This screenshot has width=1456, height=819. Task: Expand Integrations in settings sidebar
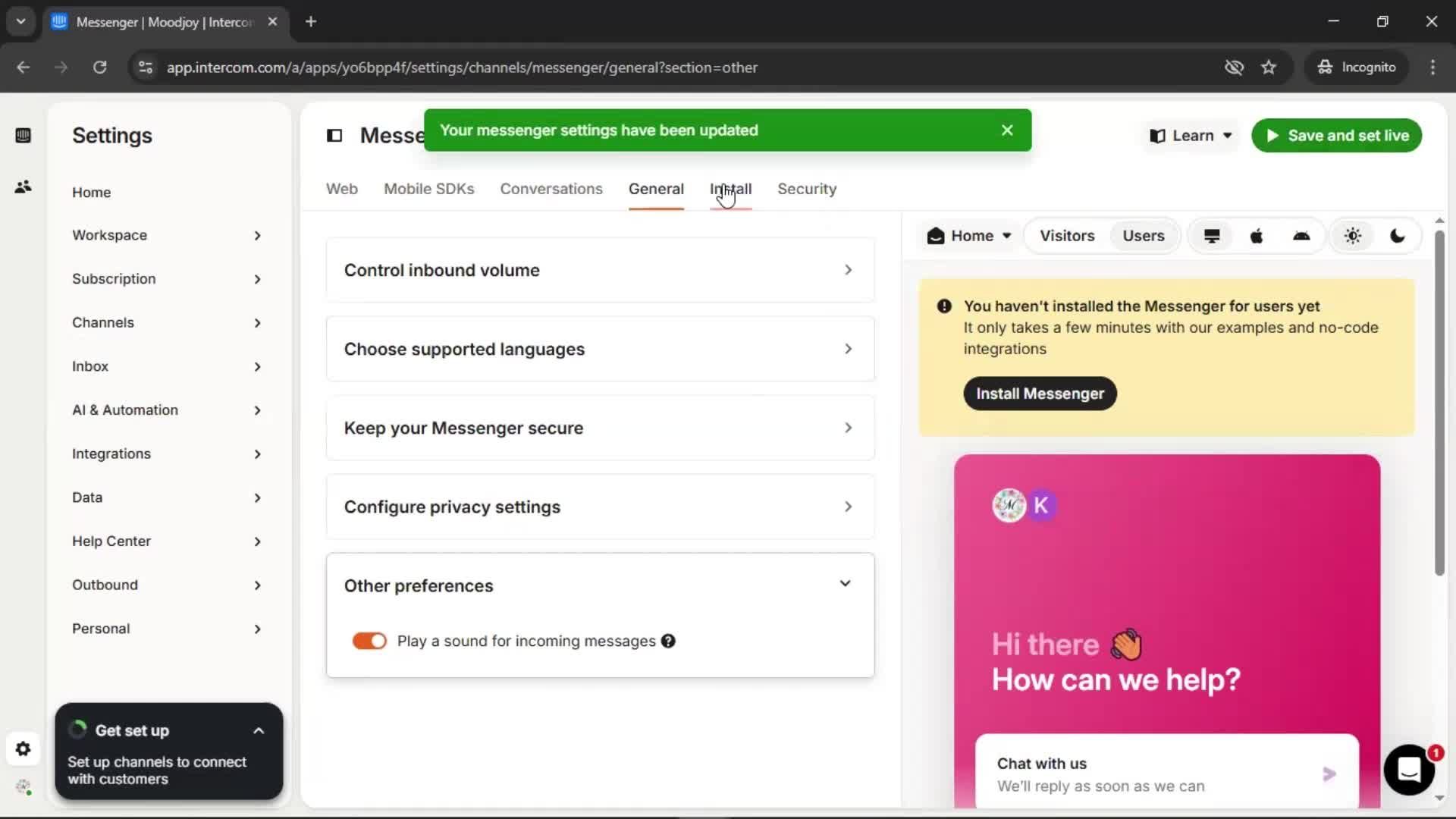(x=167, y=453)
